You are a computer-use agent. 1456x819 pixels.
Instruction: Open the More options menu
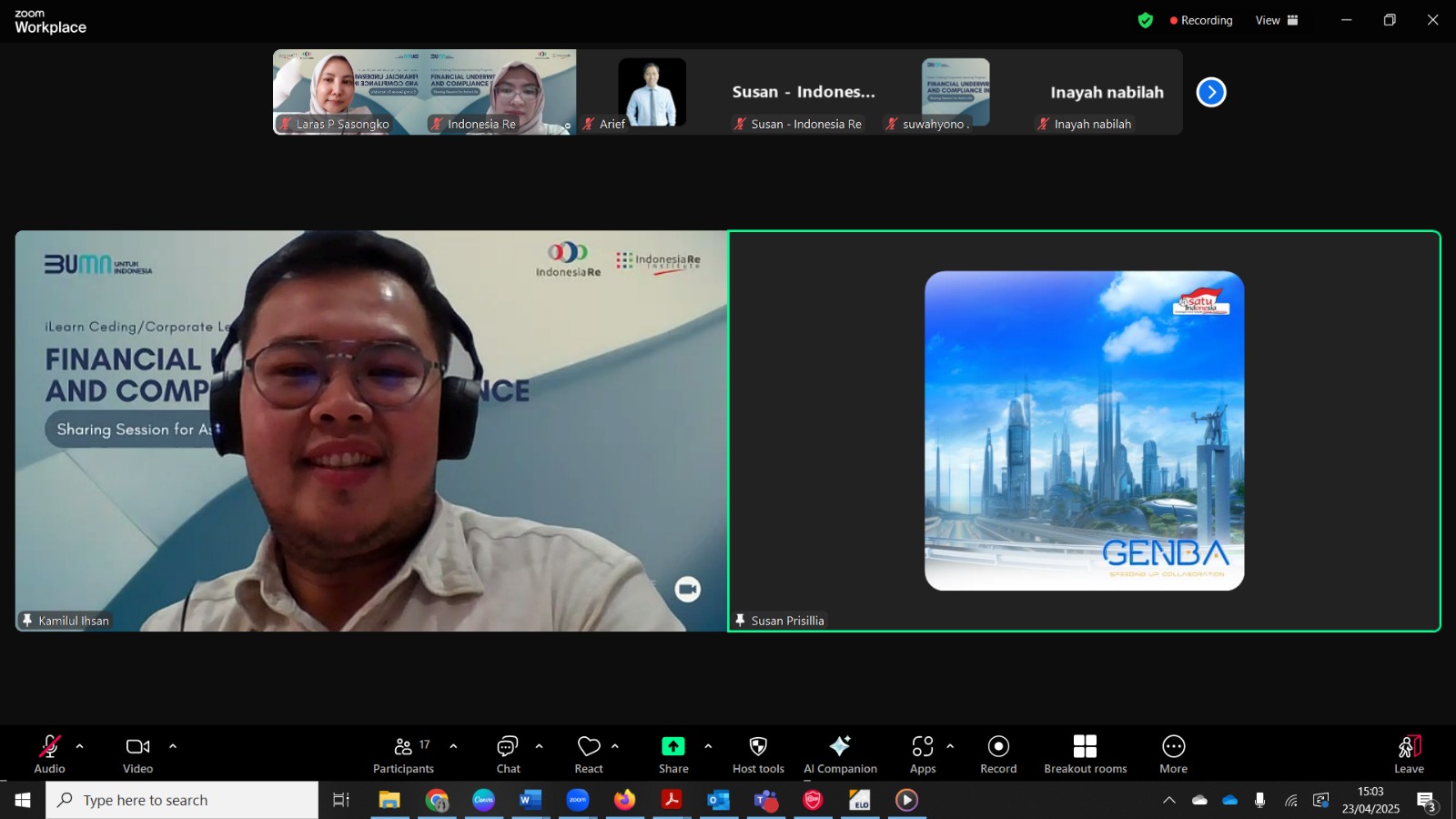pos(1173,754)
